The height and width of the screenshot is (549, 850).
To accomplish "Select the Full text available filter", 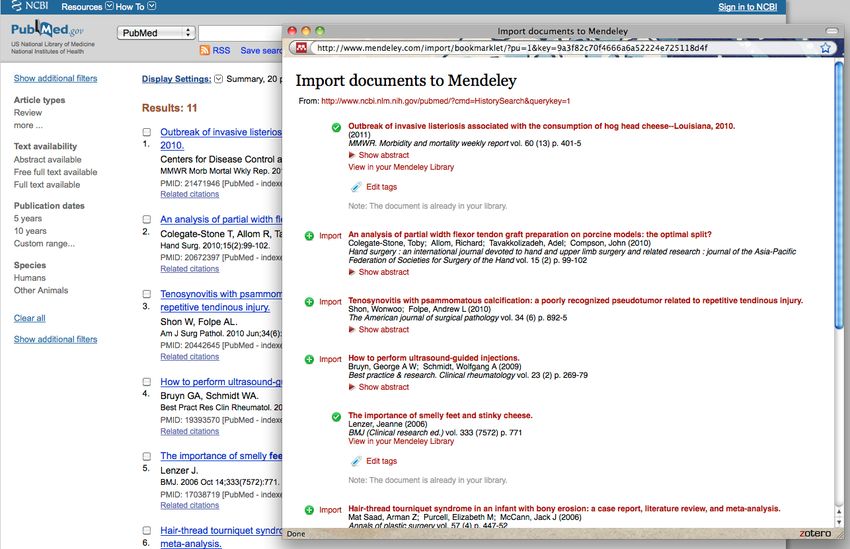I will (x=47, y=184).
